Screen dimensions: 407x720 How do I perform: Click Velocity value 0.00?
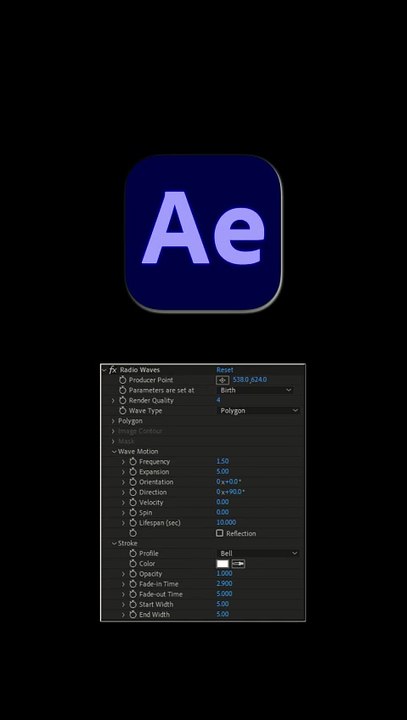pyautogui.click(x=222, y=502)
